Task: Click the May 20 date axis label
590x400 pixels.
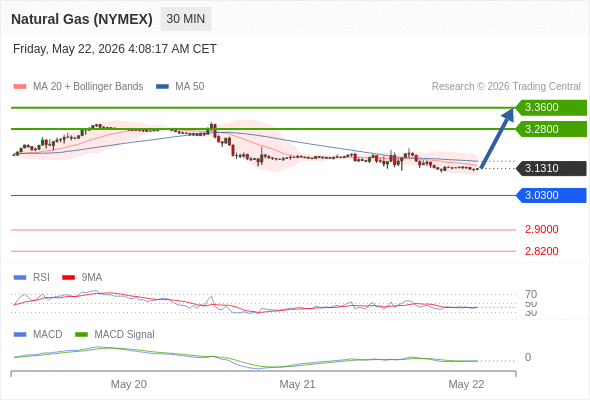Action: click(x=129, y=384)
